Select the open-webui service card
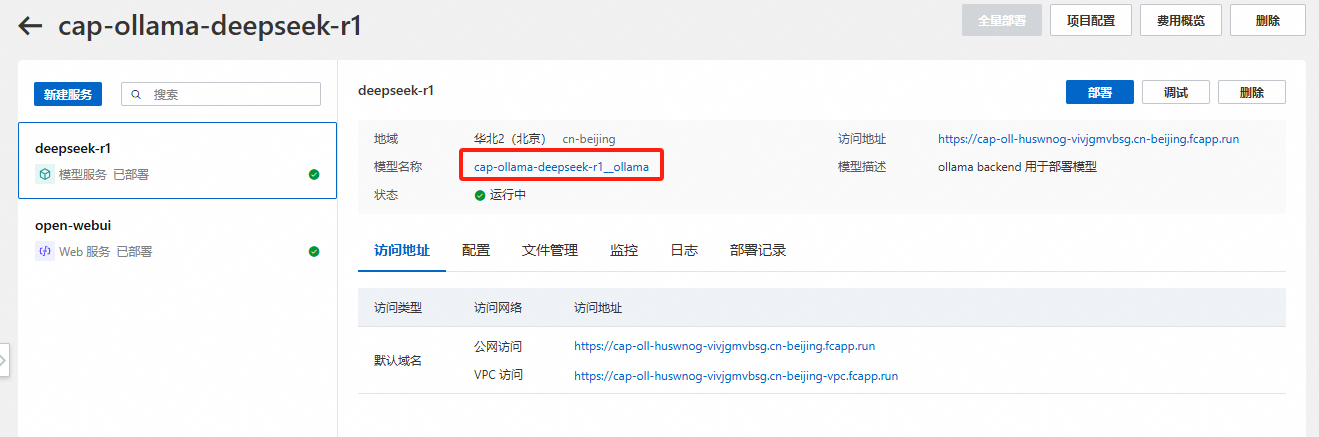Viewport: 1319px width, 437px height. point(177,238)
